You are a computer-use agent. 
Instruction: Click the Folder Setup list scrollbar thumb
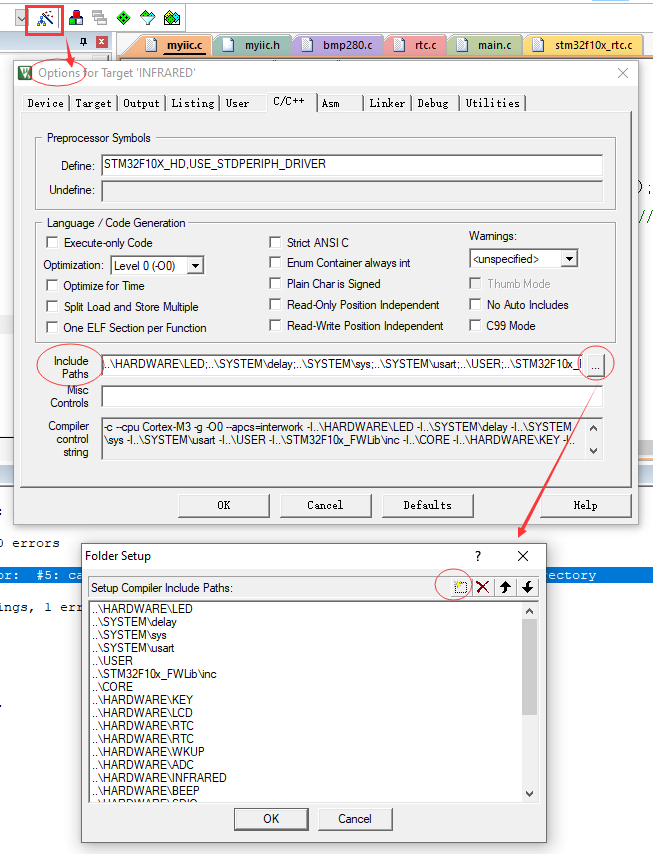tap(529, 667)
